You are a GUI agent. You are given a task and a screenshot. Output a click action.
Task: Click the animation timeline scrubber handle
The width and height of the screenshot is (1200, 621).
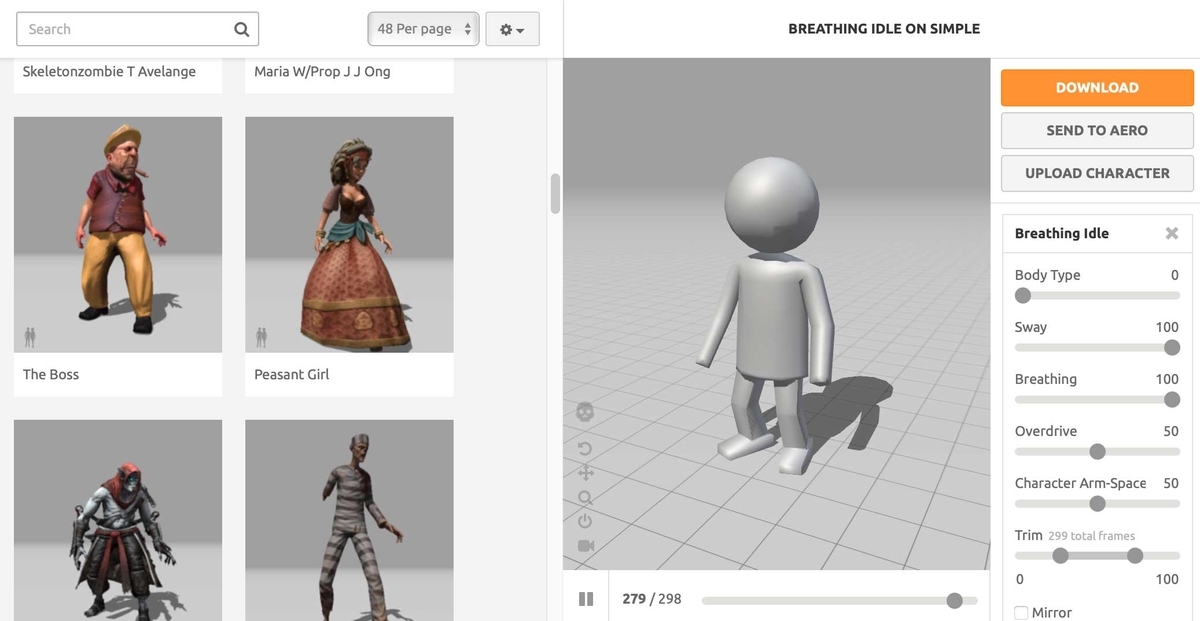coord(954,600)
